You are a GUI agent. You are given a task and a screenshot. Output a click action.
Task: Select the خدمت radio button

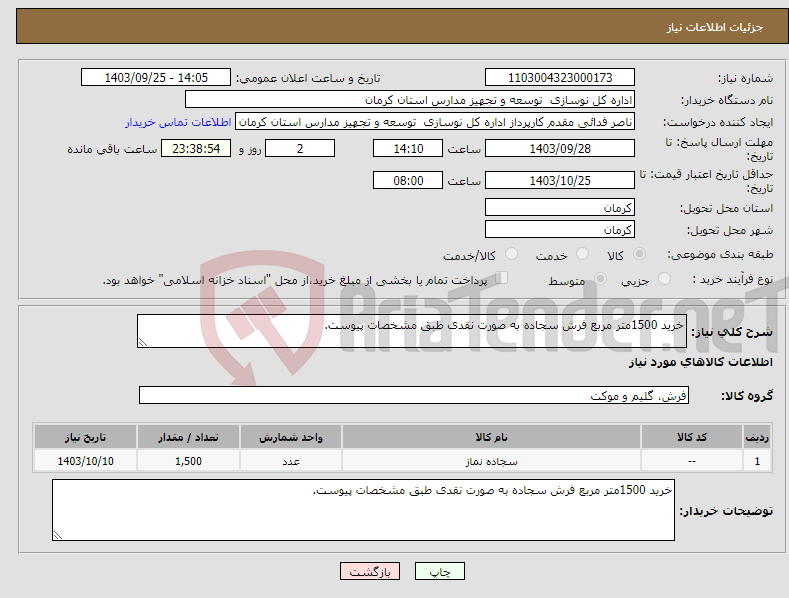[x=582, y=254]
